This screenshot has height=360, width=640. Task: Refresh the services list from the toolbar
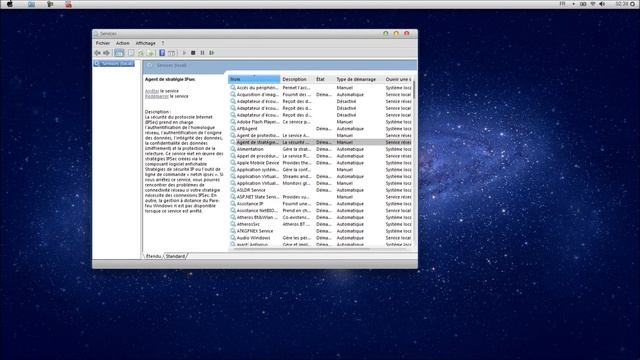pos(141,53)
